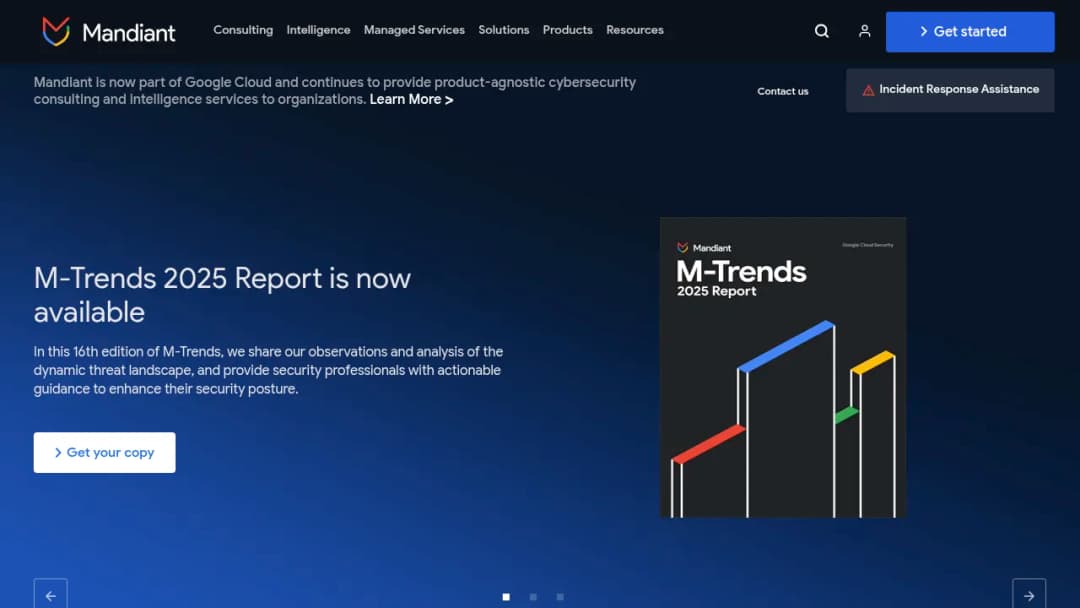The width and height of the screenshot is (1080, 608).
Task: Click the Get your copy button
Action: [105, 452]
